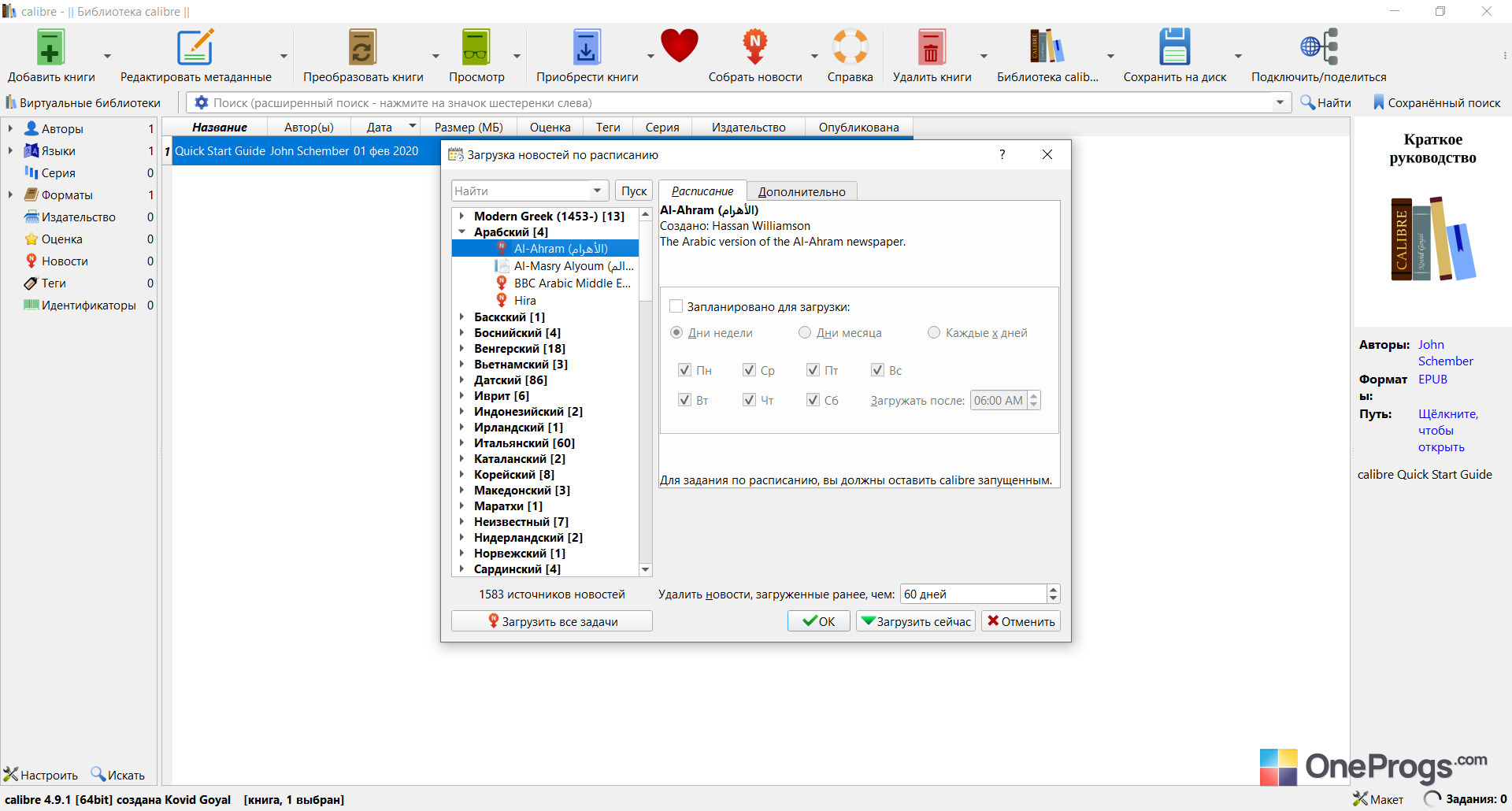Viewport: 1512px width, 811px height.
Task: Select the 'Каждые x дней' radio option
Action: pyautogui.click(x=934, y=333)
